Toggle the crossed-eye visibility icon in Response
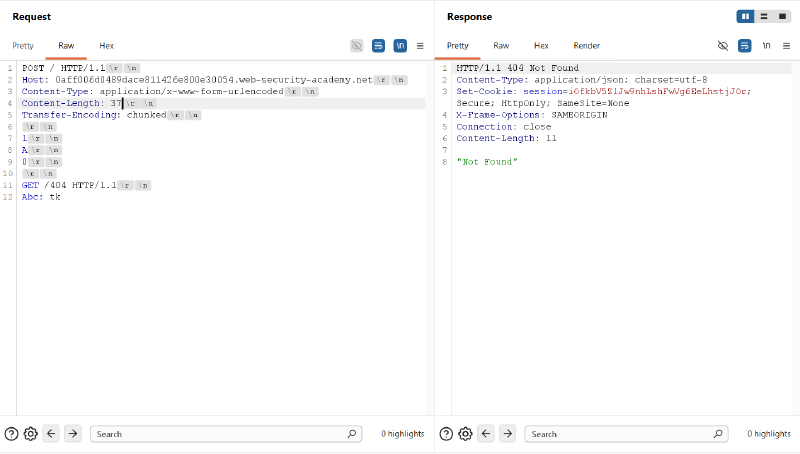The width and height of the screenshot is (800, 454). tap(723, 46)
